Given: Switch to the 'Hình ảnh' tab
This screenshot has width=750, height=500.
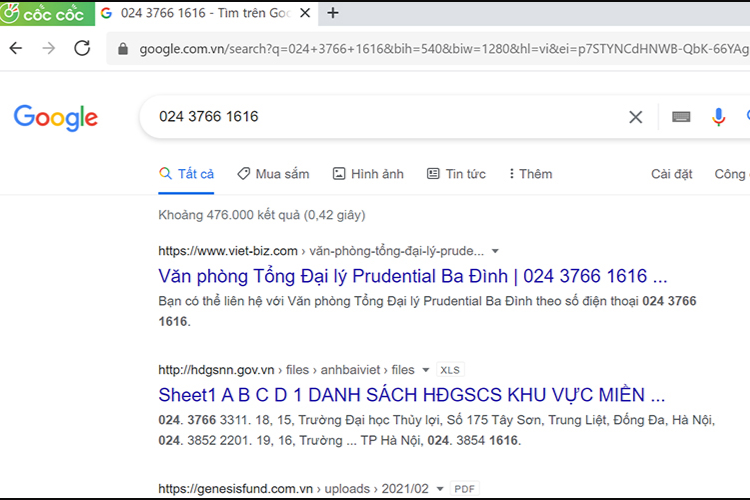Looking at the screenshot, I should (368, 174).
